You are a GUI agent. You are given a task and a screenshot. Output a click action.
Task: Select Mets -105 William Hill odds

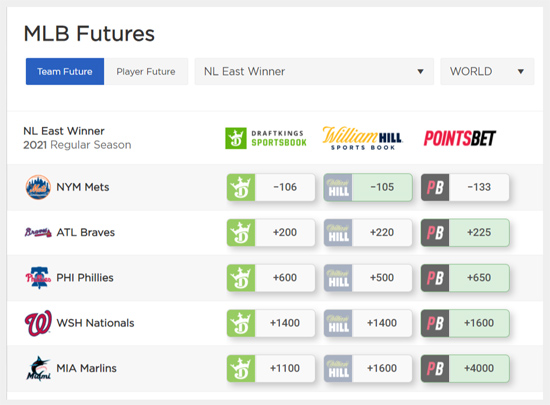click(382, 187)
